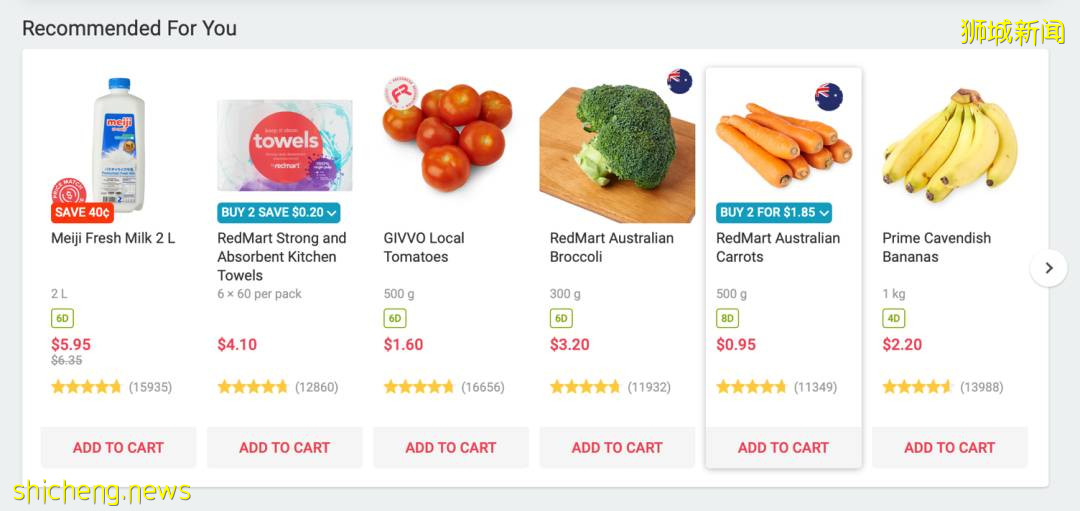This screenshot has height=511, width=1080.
Task: Click the 4D freshness badge under bananas
Action: 894,319
